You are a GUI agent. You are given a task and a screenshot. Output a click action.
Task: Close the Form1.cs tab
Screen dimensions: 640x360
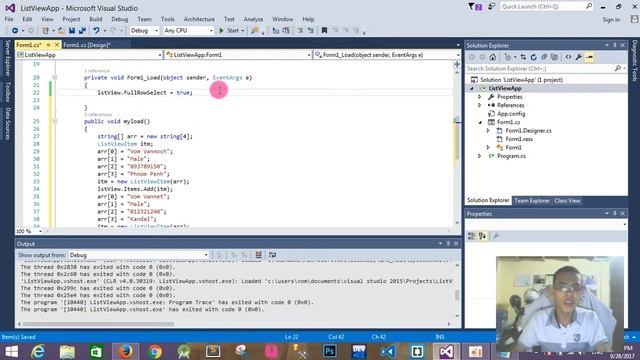57,45
